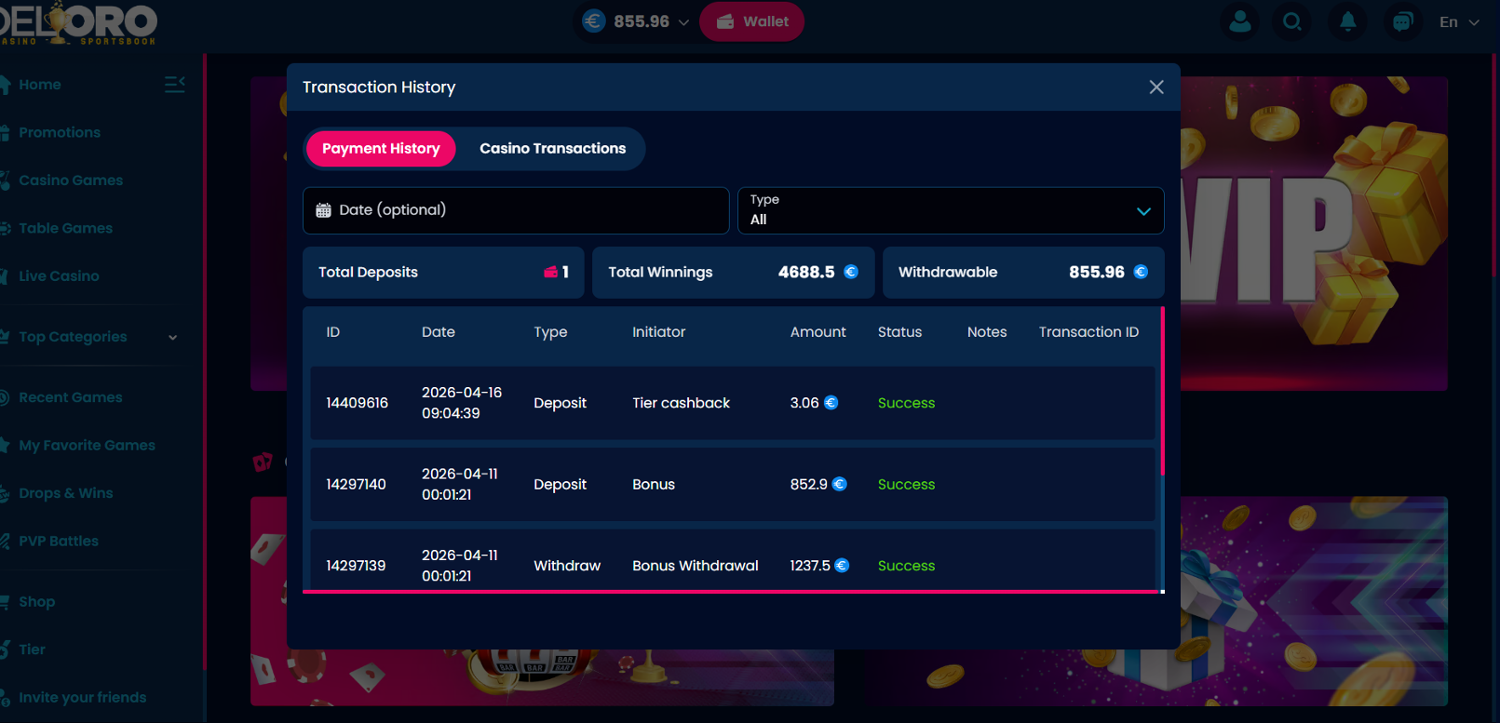
Task: Open the notifications bell icon
Action: click(x=1348, y=21)
